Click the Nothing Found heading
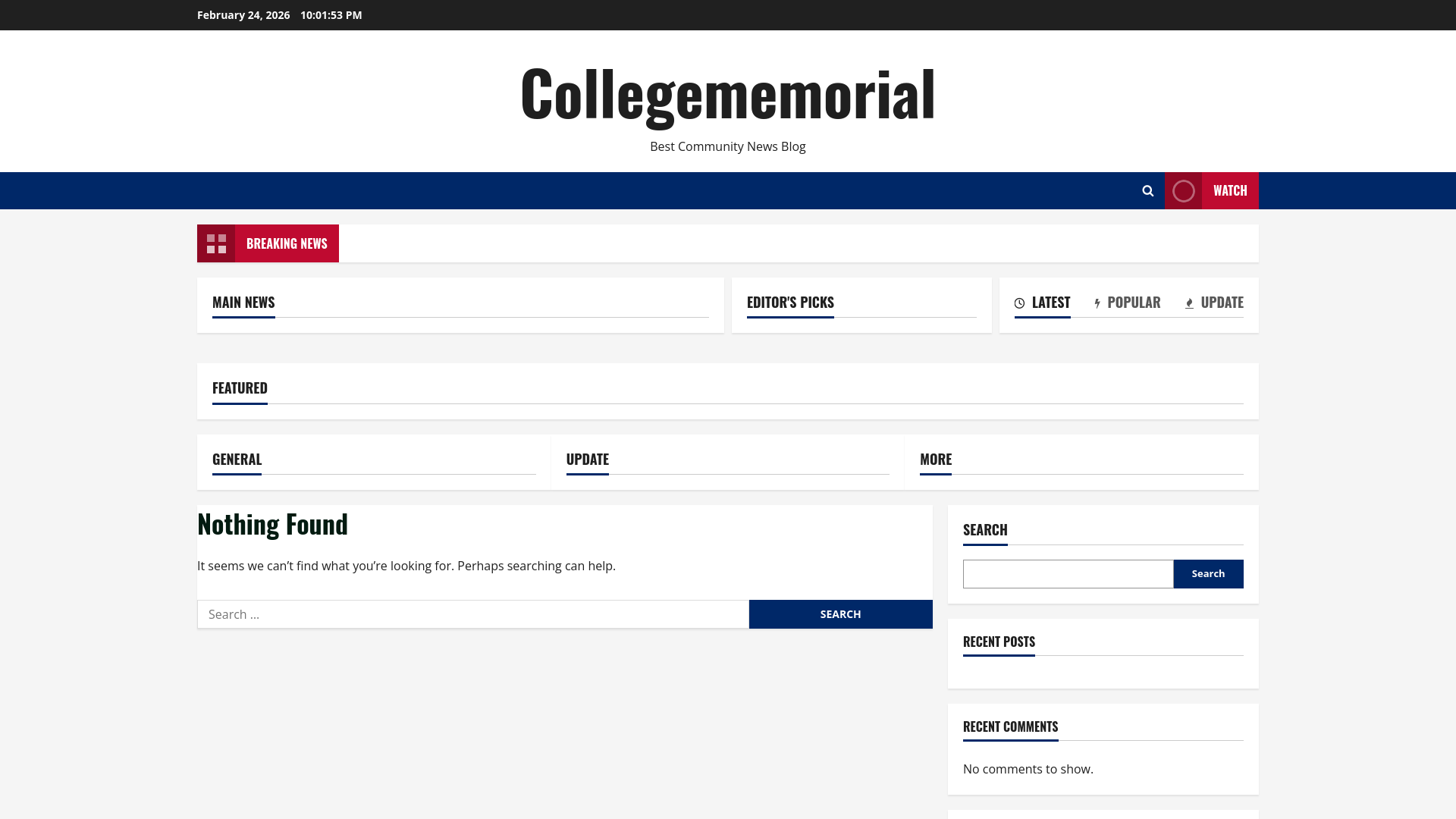 [272, 524]
